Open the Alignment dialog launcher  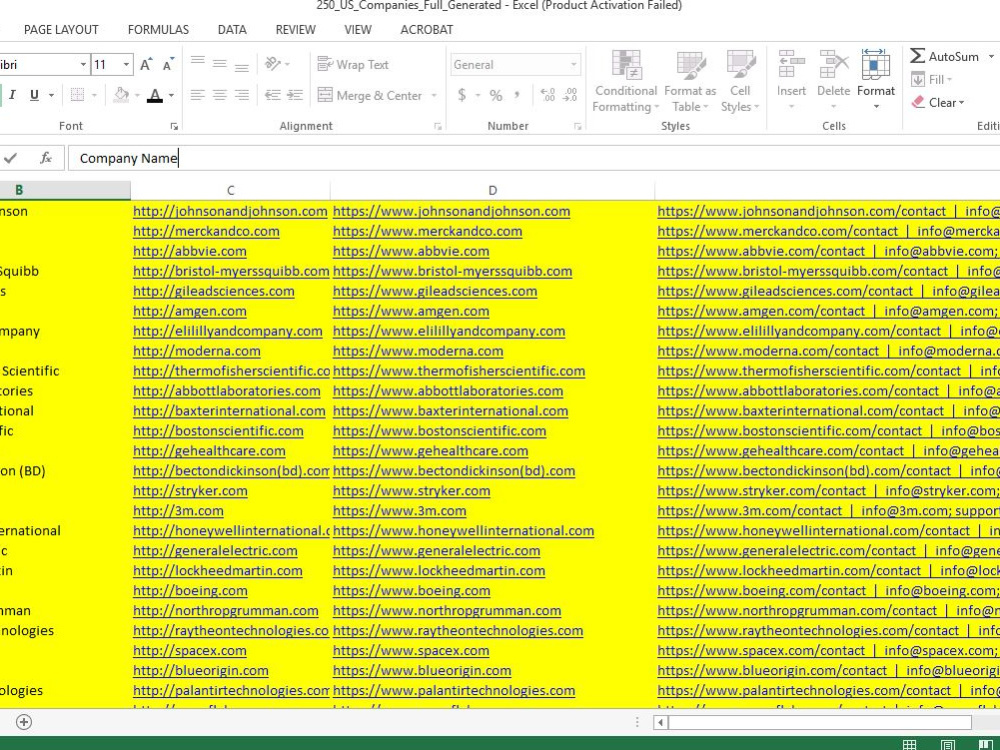pyautogui.click(x=438, y=126)
